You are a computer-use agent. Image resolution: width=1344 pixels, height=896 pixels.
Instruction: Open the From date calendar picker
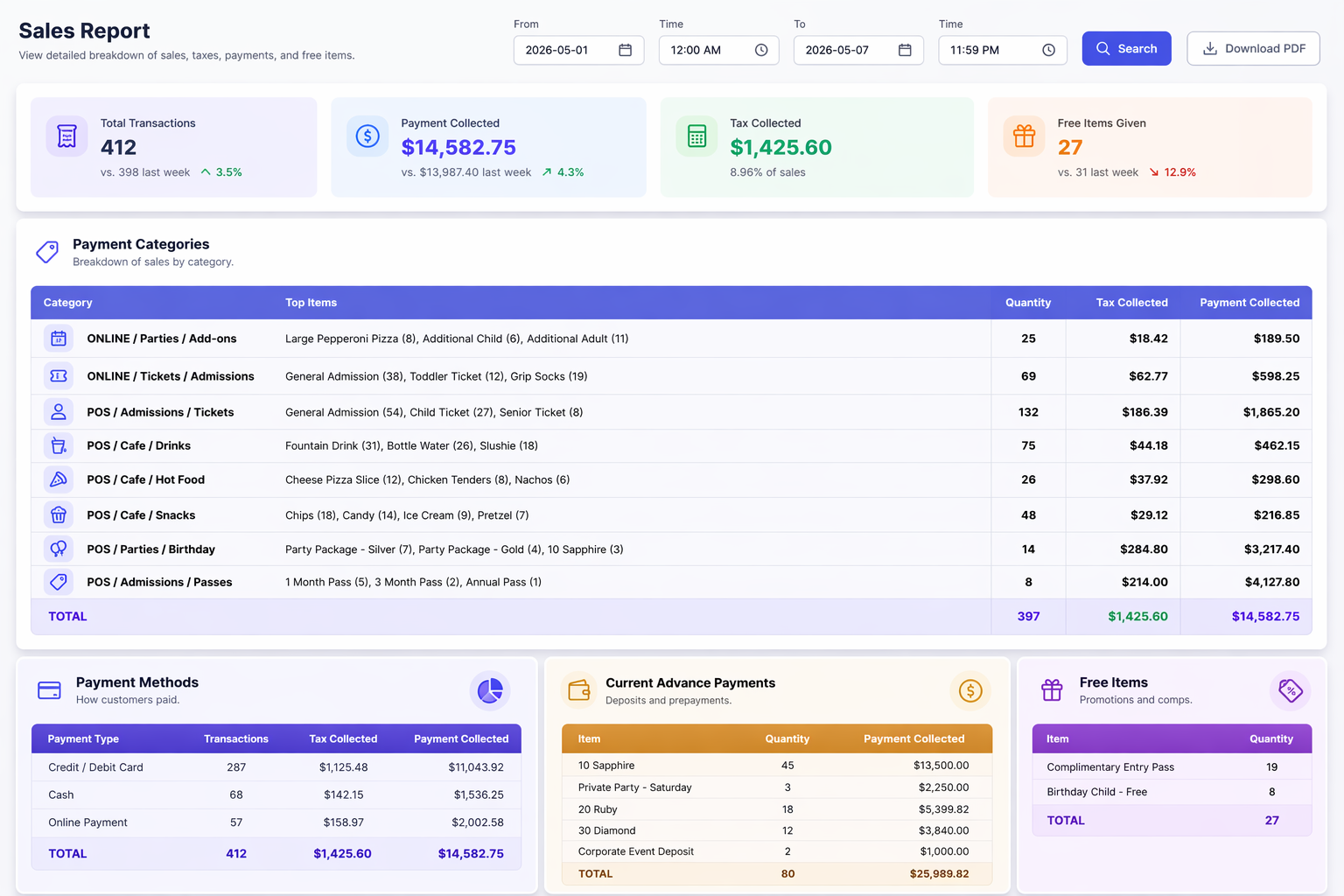(626, 50)
